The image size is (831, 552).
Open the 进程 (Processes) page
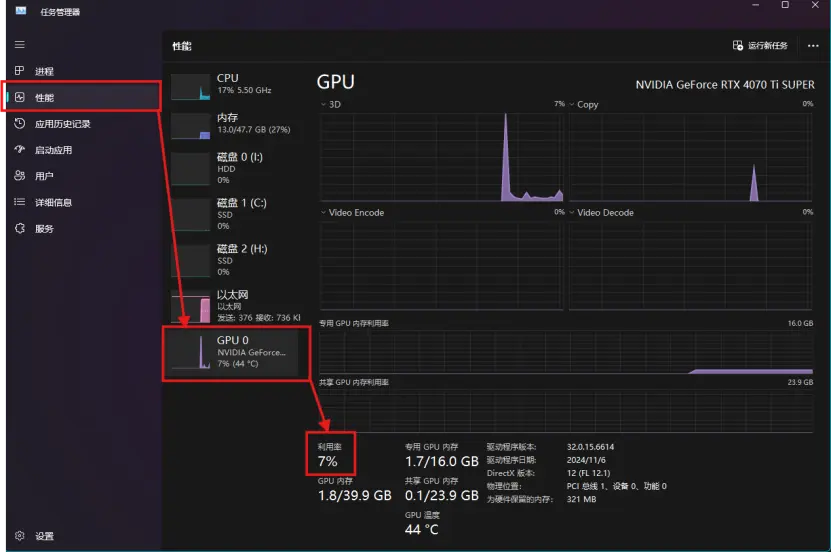tap(44, 72)
